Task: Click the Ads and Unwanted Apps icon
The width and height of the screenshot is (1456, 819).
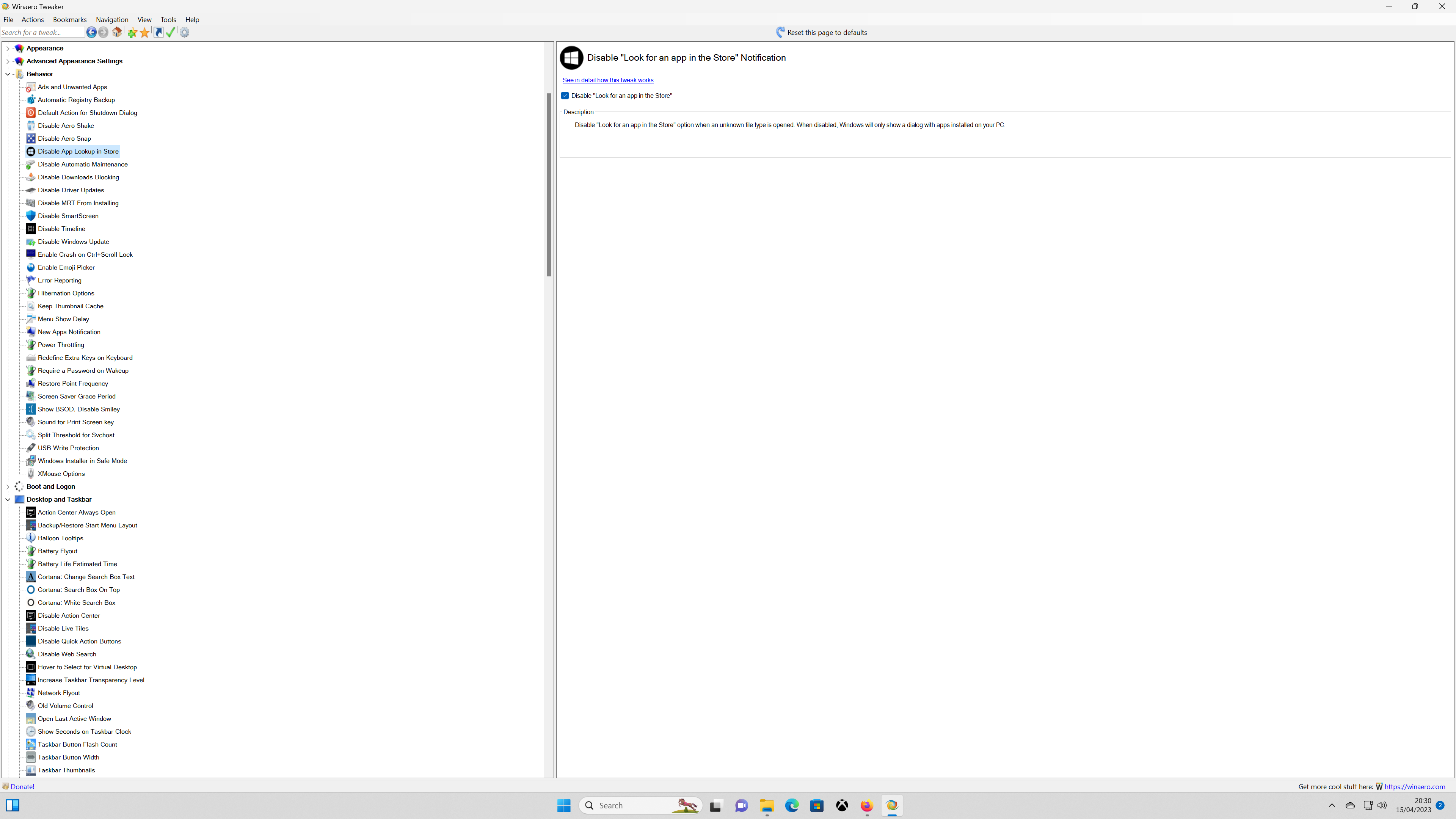Action: point(31,87)
